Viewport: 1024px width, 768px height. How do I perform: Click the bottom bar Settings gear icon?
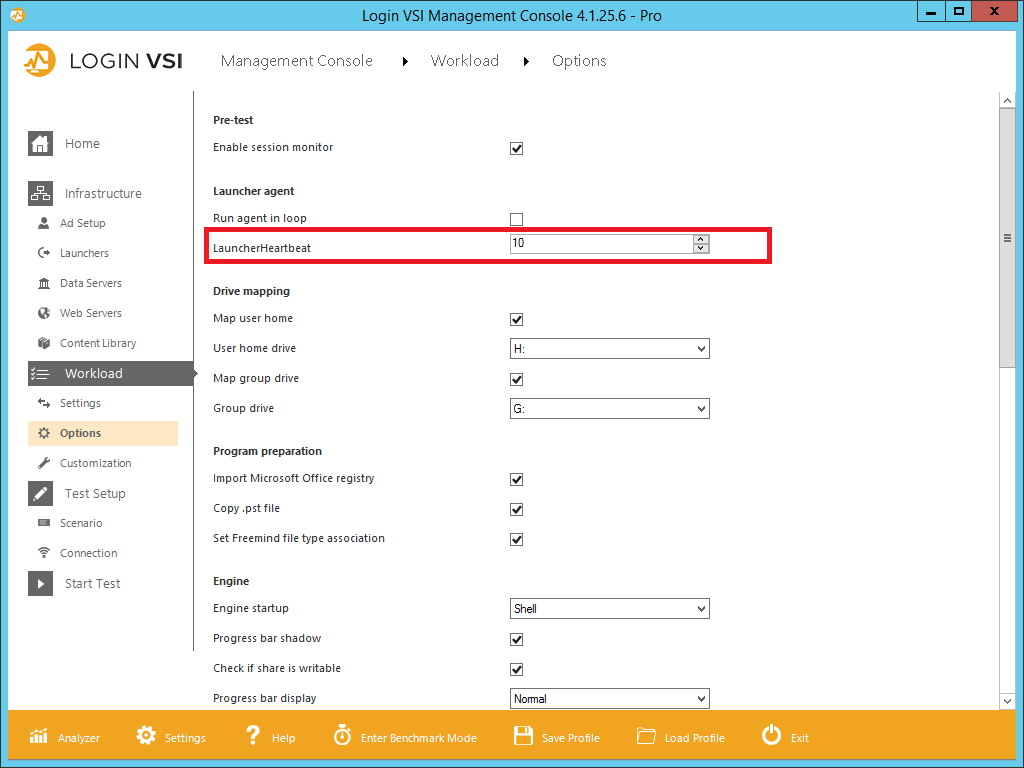pos(146,735)
